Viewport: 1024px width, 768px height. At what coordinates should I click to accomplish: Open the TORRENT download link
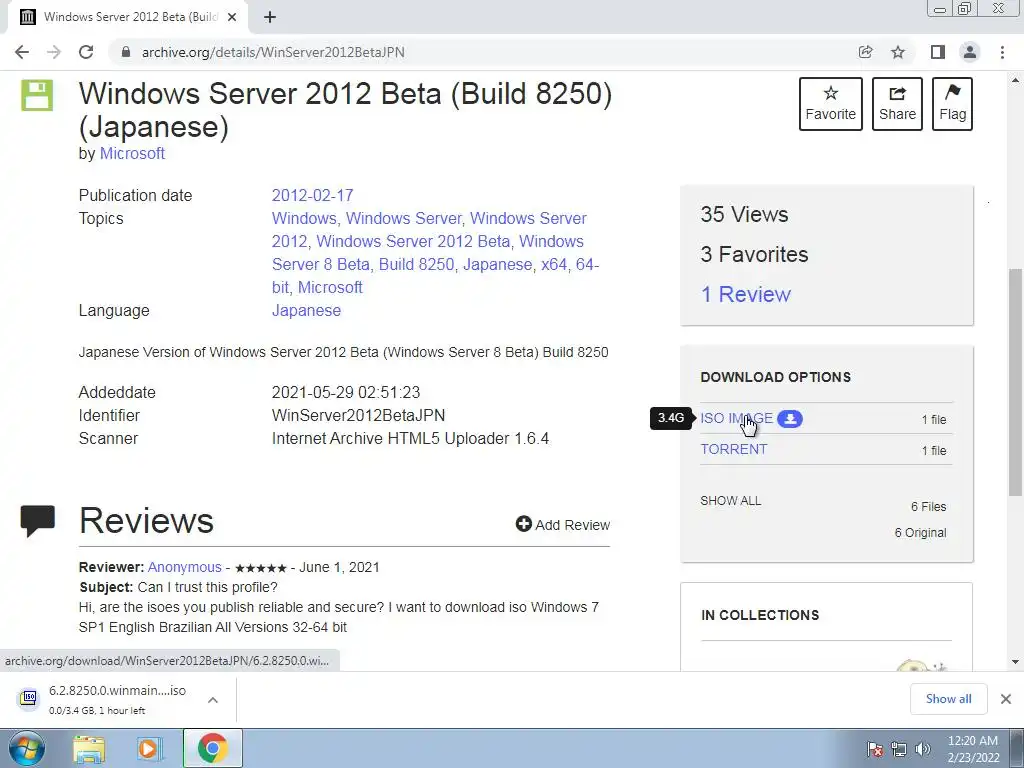click(x=733, y=449)
